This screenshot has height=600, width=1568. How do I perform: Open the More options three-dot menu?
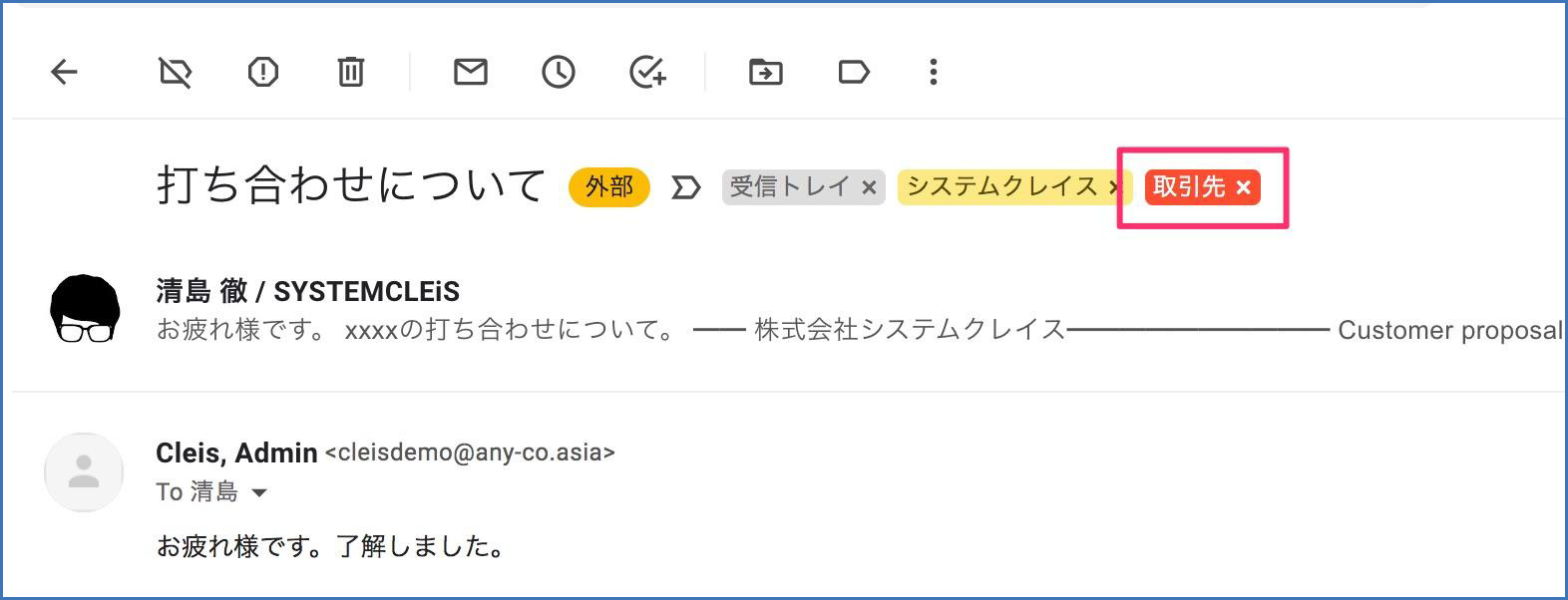[x=934, y=72]
